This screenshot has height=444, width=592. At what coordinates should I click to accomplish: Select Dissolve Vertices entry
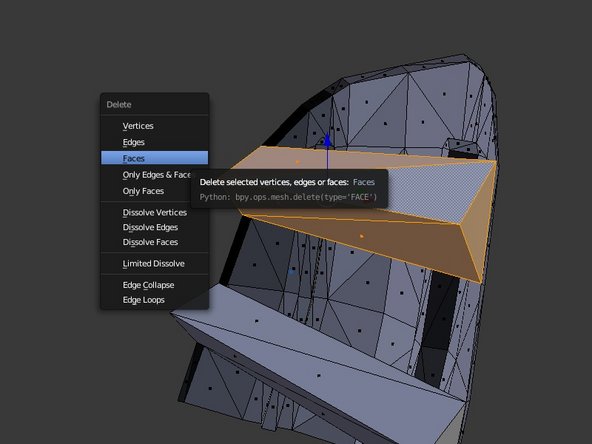click(154, 213)
